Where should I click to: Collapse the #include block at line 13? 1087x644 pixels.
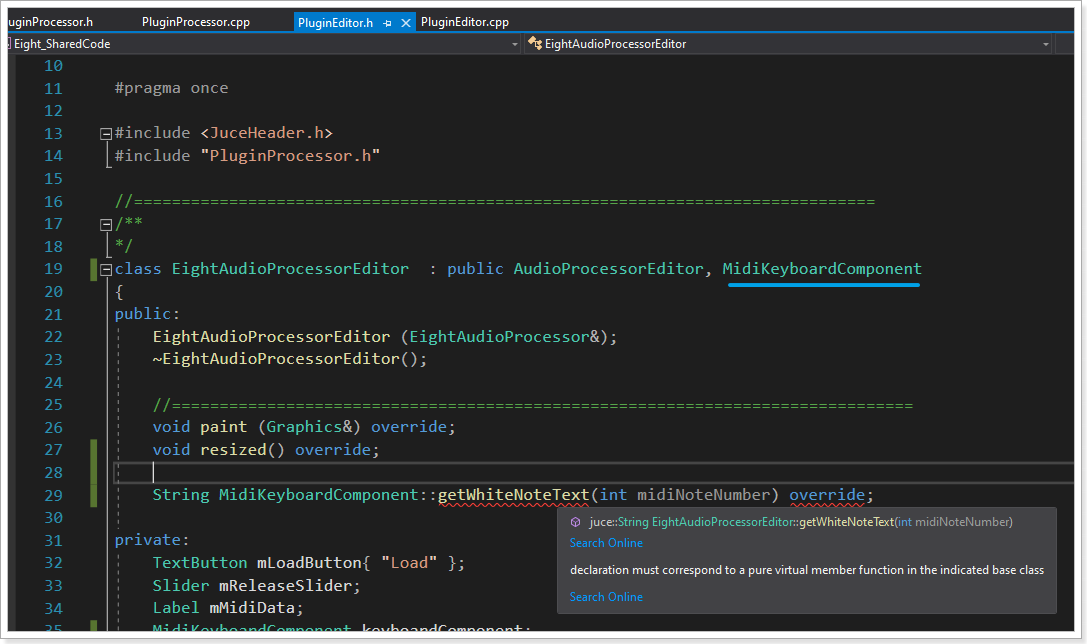[x=106, y=133]
